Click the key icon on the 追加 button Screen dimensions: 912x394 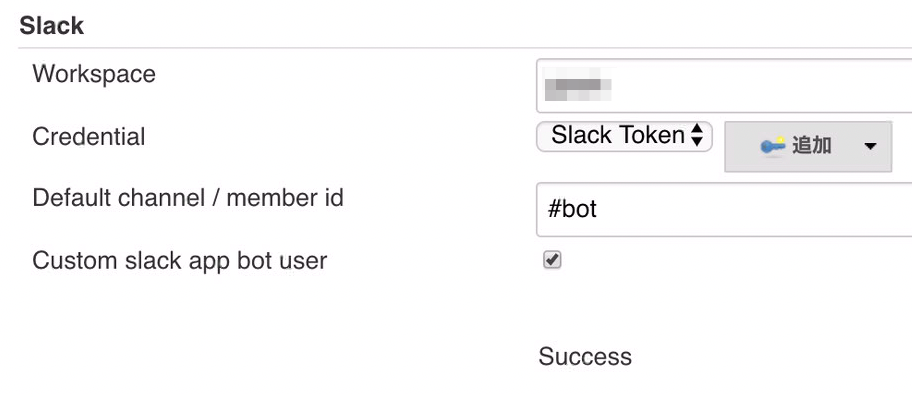coord(774,146)
